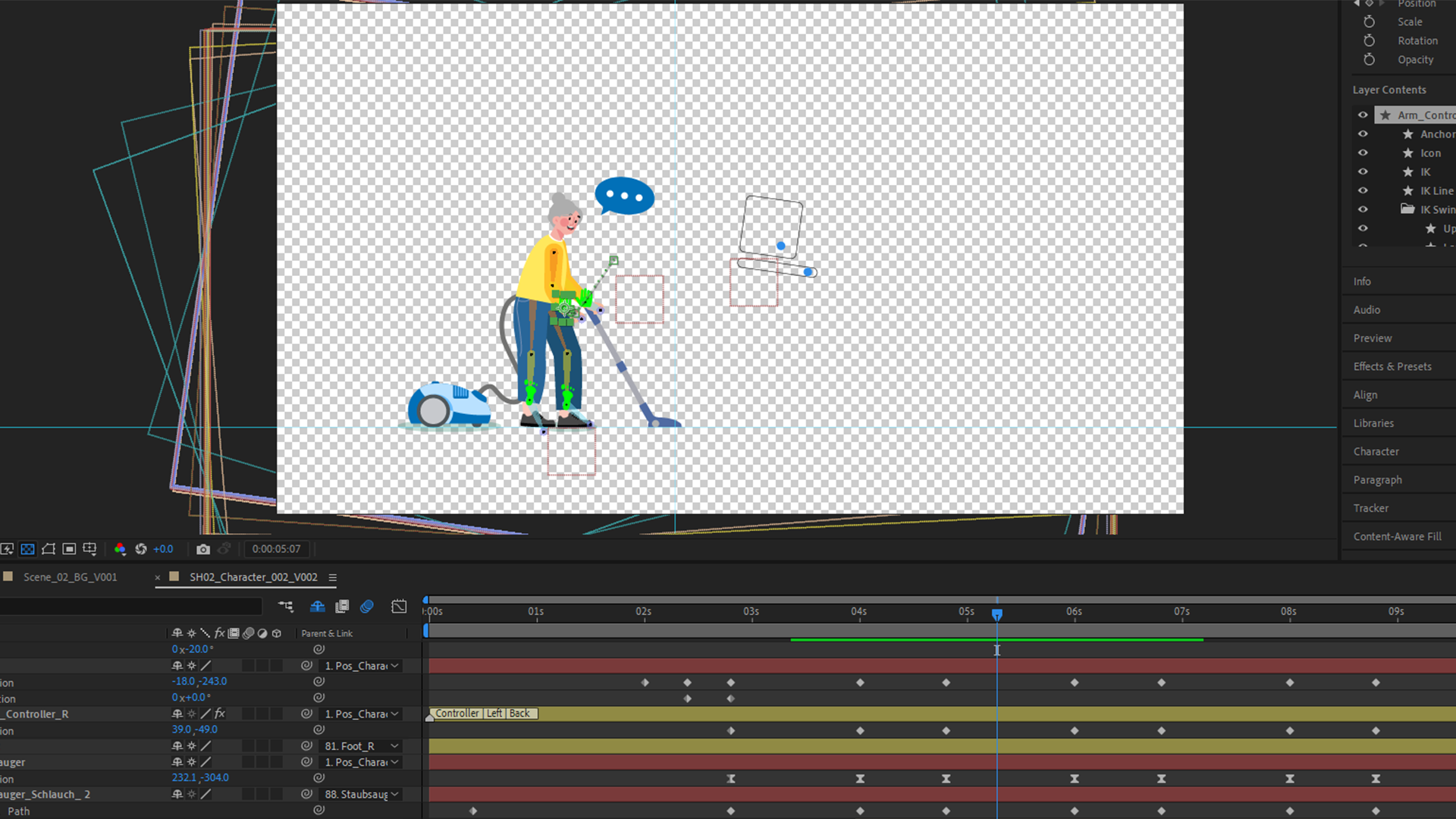Open the SH02_Character_002_V002 tab panel menu
Viewport: 1456px width, 819px height.
coord(332,578)
